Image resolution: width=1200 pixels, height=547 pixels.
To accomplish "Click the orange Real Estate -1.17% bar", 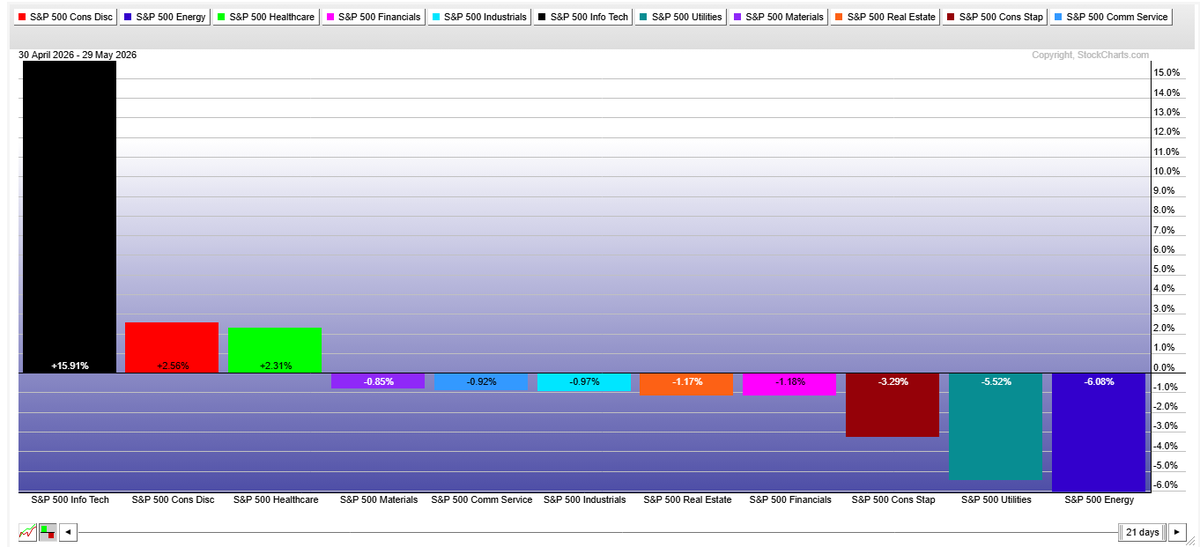I will pyautogui.click(x=687, y=385).
